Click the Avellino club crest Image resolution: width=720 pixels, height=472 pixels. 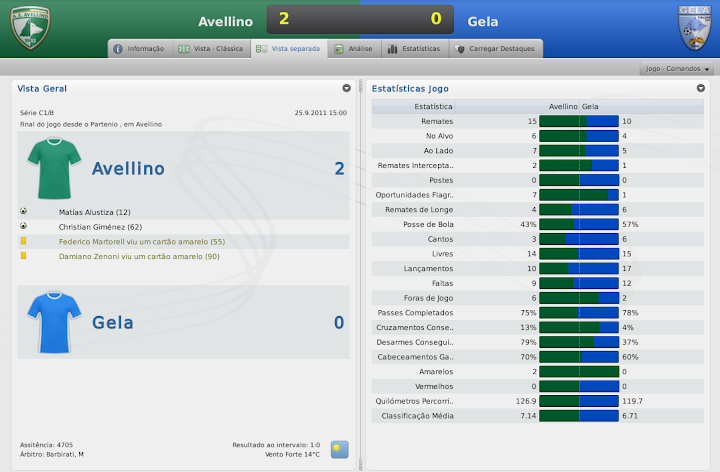pyautogui.click(x=29, y=27)
